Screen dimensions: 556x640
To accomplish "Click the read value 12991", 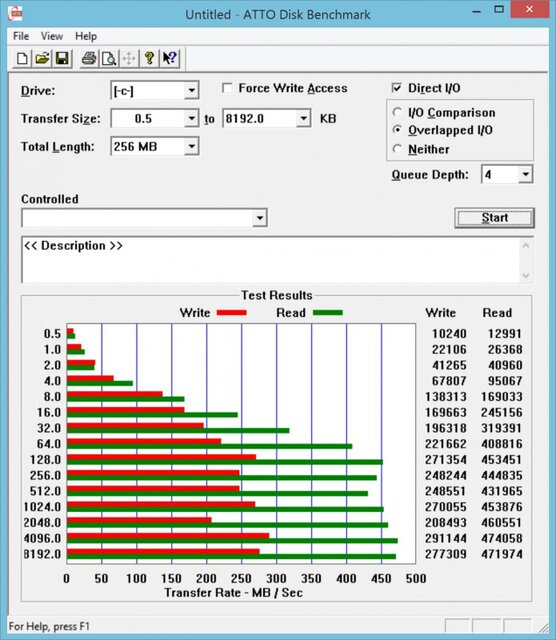I will [x=505, y=334].
